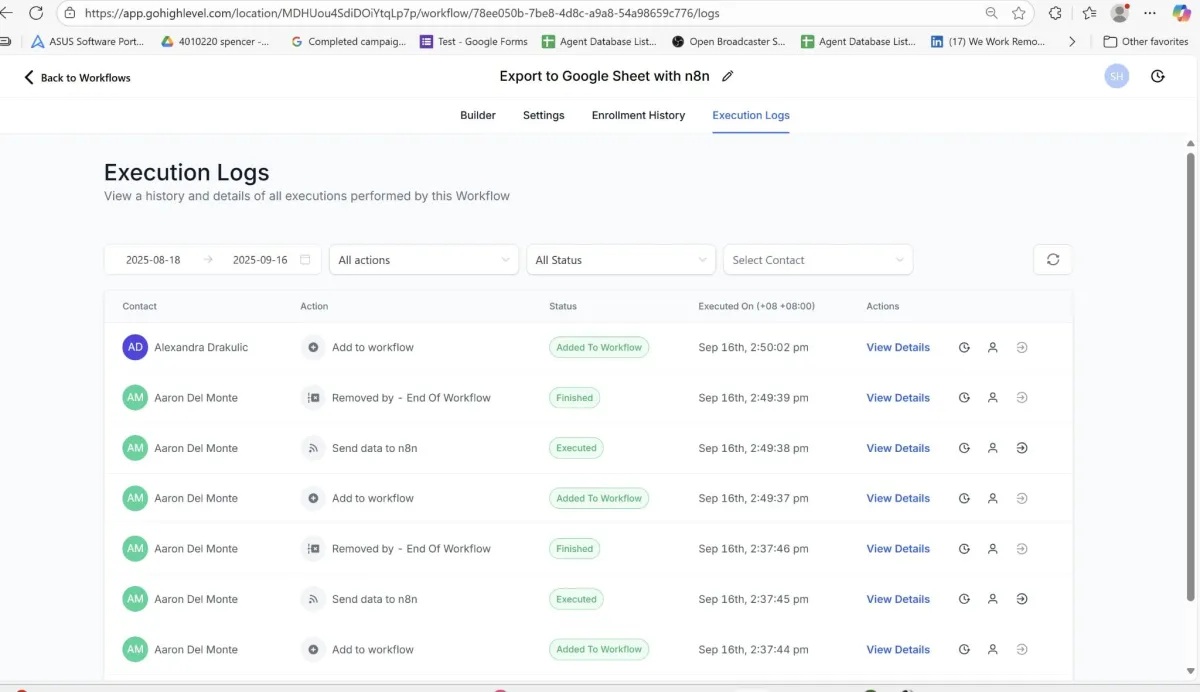
Task: View Details of 2:49:39 pm entry
Action: click(898, 398)
